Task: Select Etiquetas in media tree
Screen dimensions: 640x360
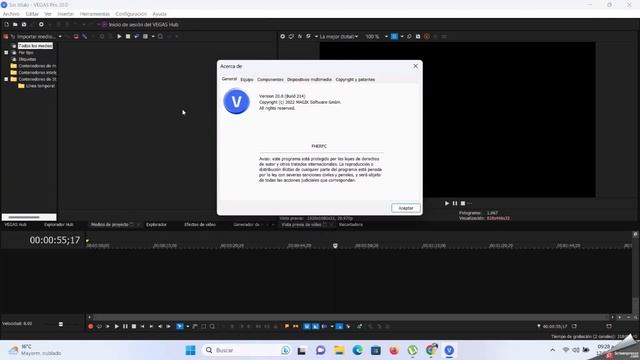Action: point(27,59)
